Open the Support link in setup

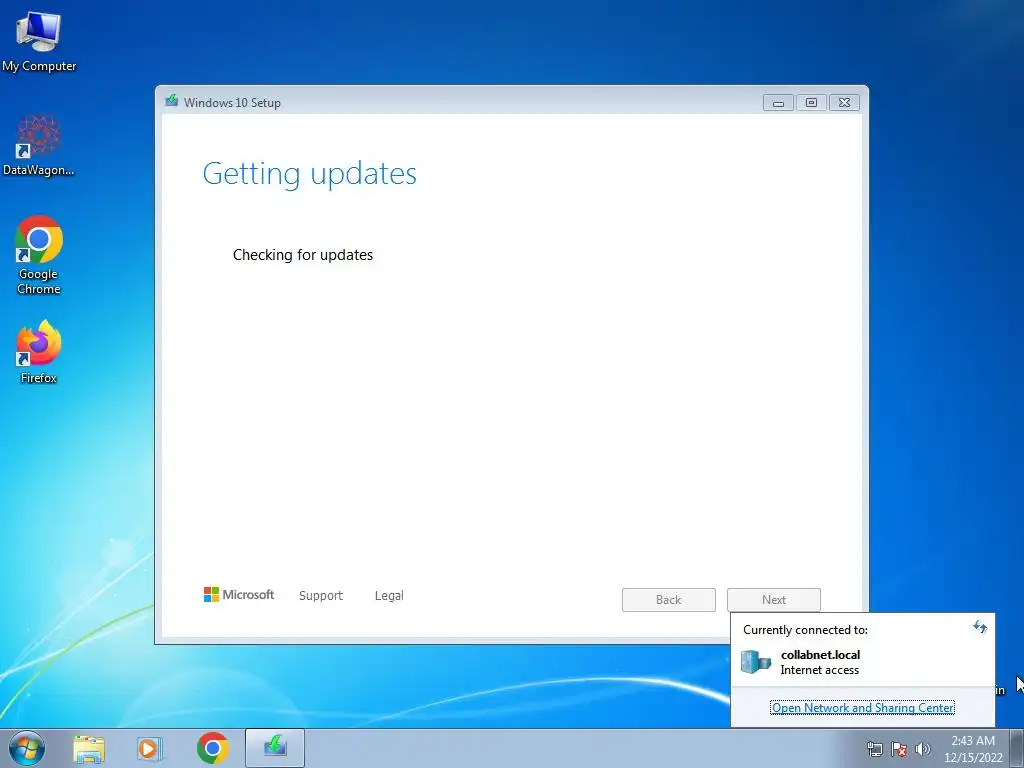click(321, 596)
